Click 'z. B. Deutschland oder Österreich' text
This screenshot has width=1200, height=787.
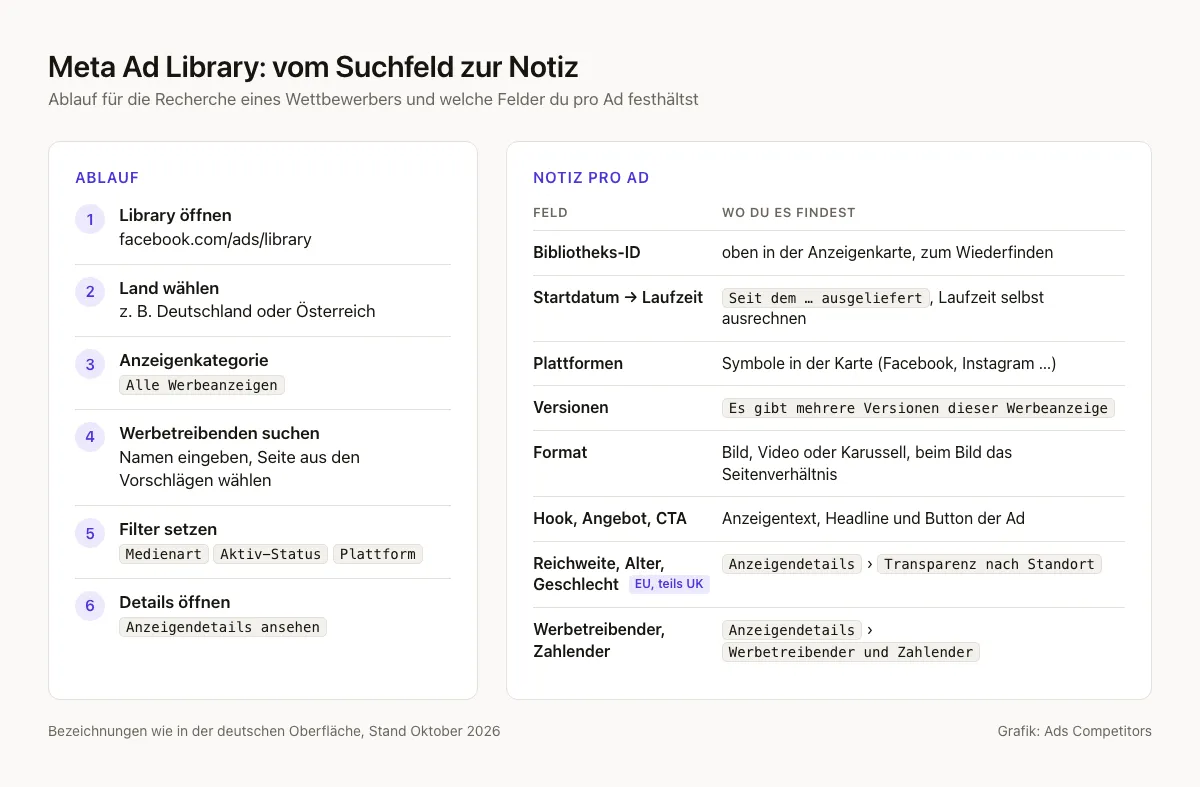247,311
